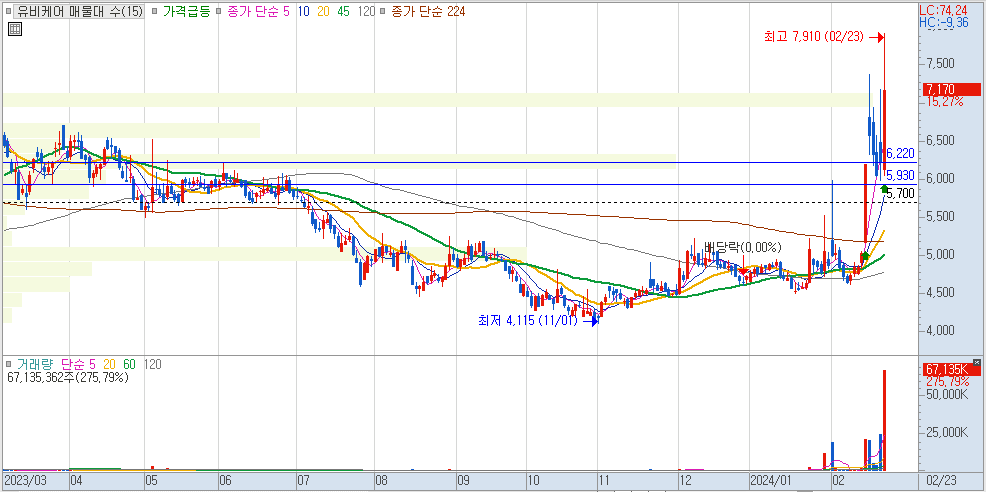Viewport: 986px width, 492px height.
Task: Click the orange 20 price moving average label
Action: point(323,11)
